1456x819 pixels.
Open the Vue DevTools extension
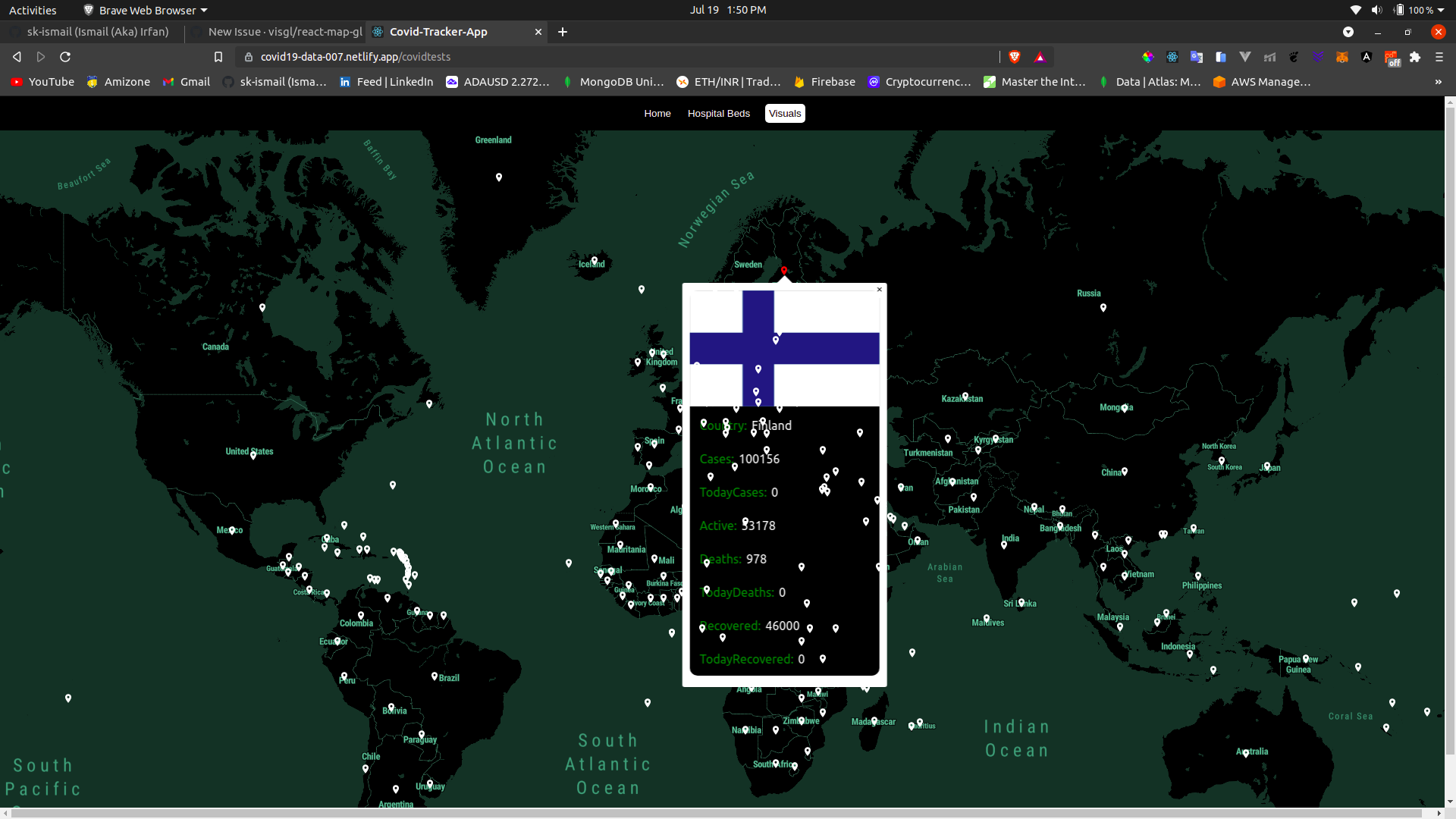(1244, 57)
